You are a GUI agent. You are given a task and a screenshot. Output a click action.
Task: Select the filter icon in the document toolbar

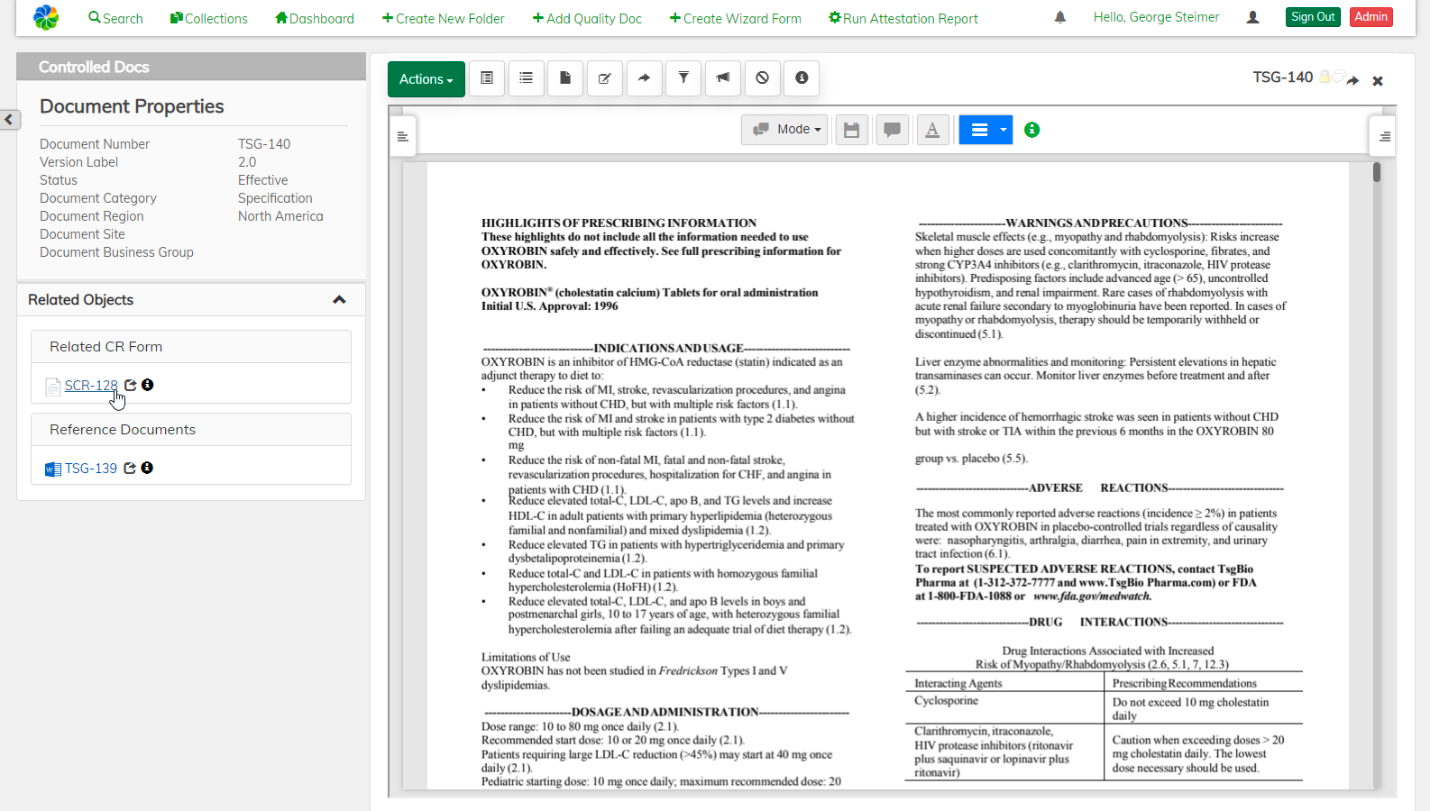tap(683, 78)
